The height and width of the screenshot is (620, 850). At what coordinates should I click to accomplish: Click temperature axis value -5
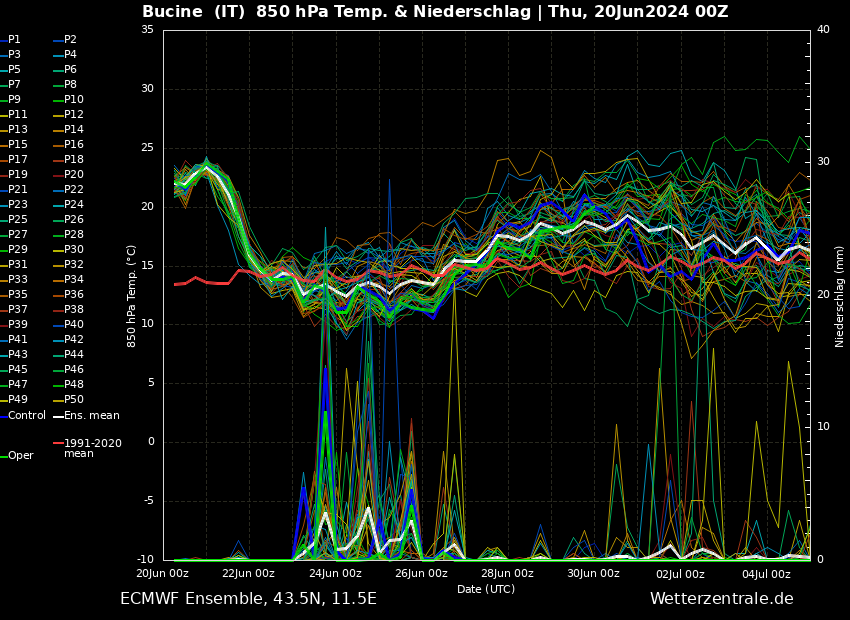[148, 501]
